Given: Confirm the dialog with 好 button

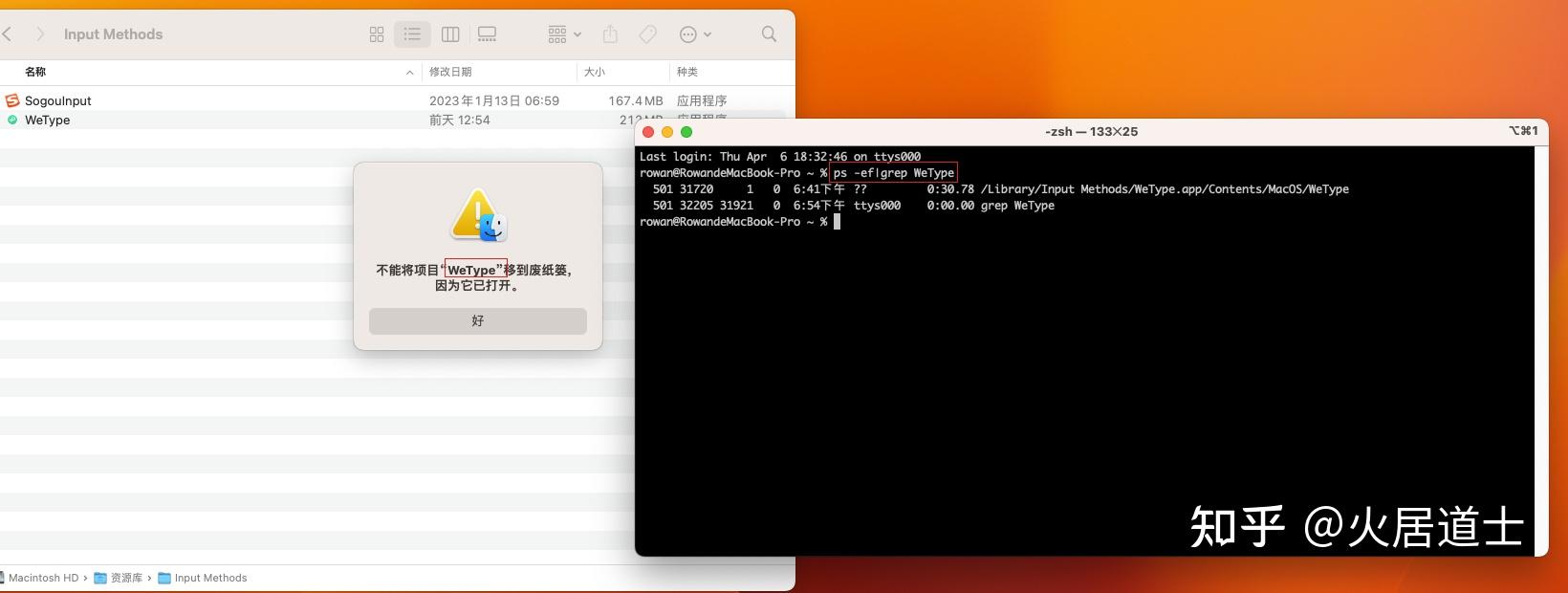Looking at the screenshot, I should (x=478, y=321).
